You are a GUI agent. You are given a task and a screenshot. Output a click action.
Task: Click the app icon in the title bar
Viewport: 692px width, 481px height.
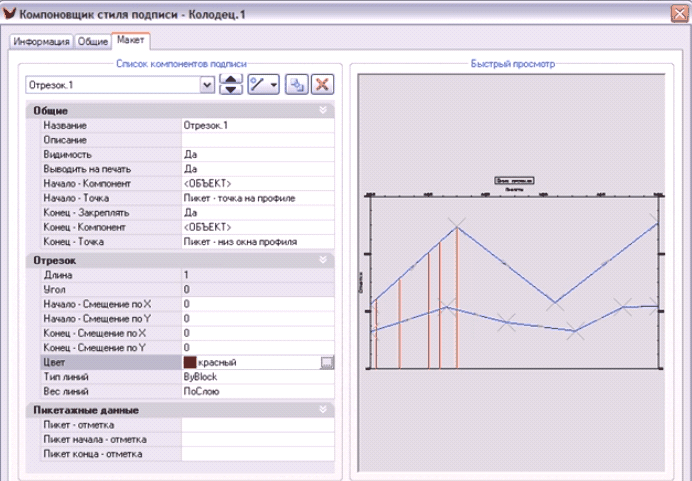(12, 15)
